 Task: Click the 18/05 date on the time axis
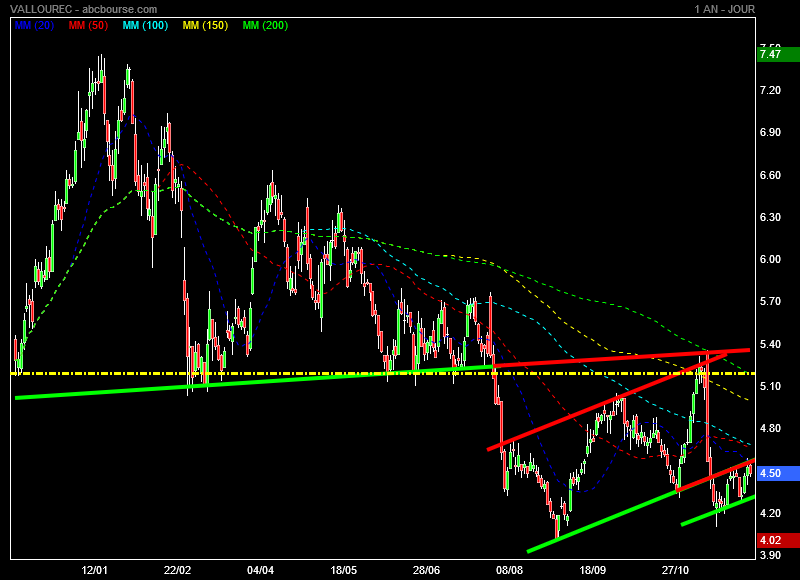(343, 570)
